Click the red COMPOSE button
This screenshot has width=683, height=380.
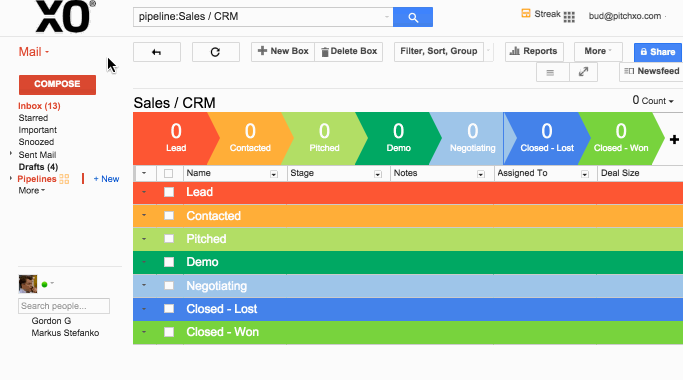click(57, 84)
